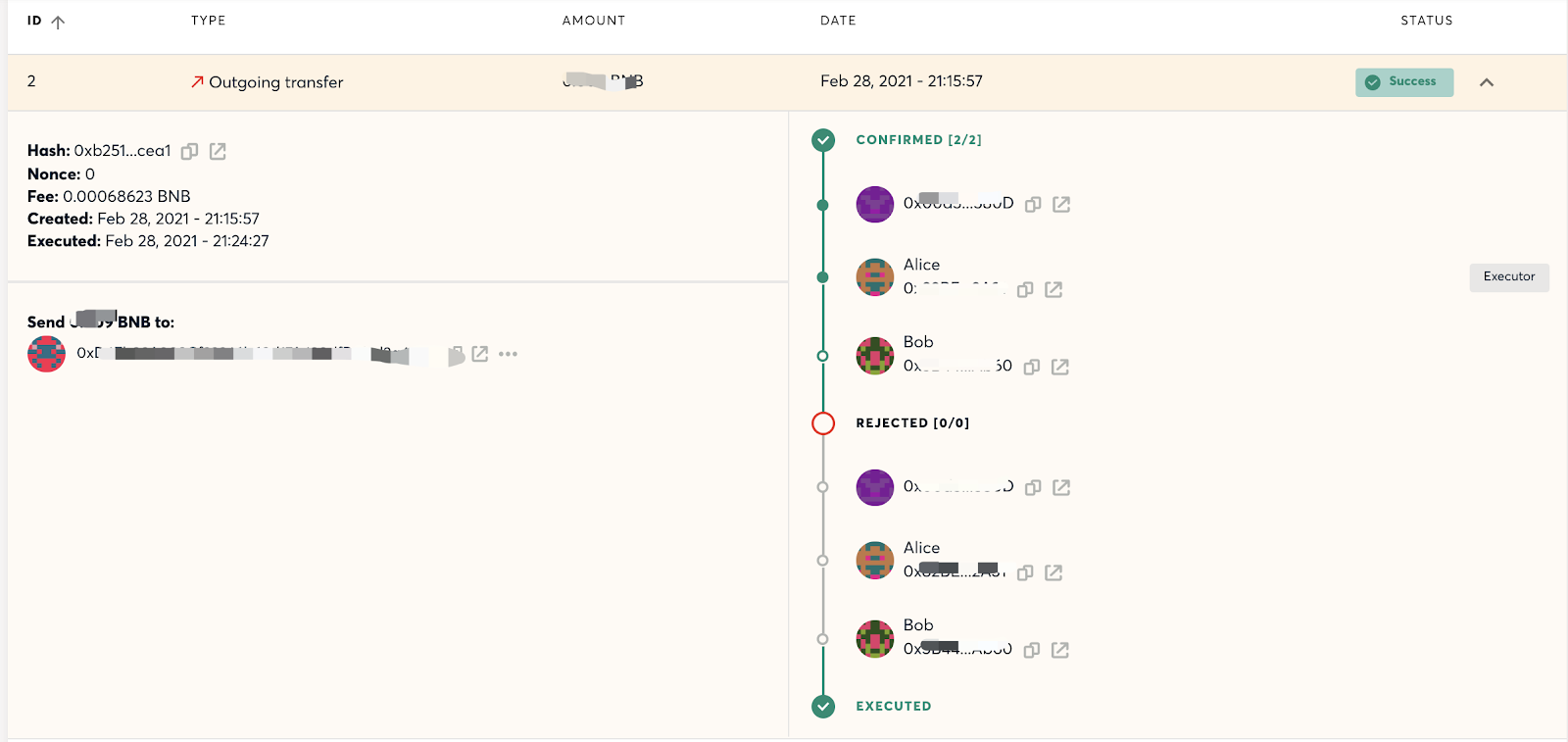Image resolution: width=1568 pixels, height=742 pixels.
Task: Click the STATUS column header
Action: tap(1427, 21)
